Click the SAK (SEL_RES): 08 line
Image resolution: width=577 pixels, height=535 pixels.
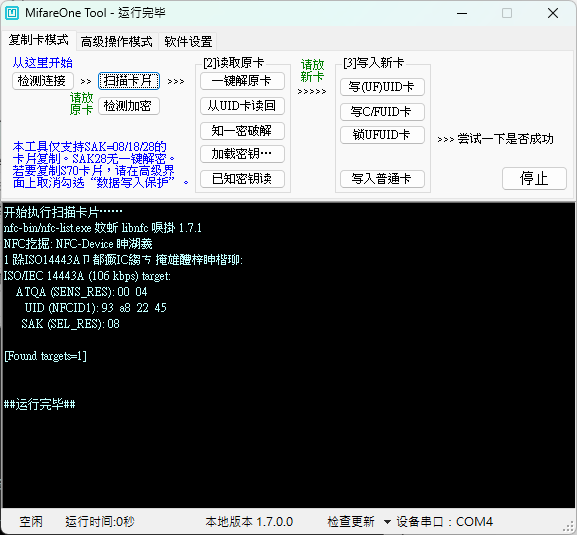point(70,324)
